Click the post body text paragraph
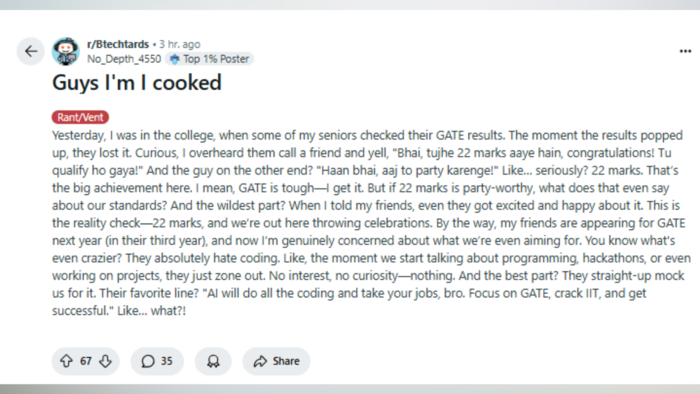The height and width of the screenshot is (394, 700). coord(371,223)
